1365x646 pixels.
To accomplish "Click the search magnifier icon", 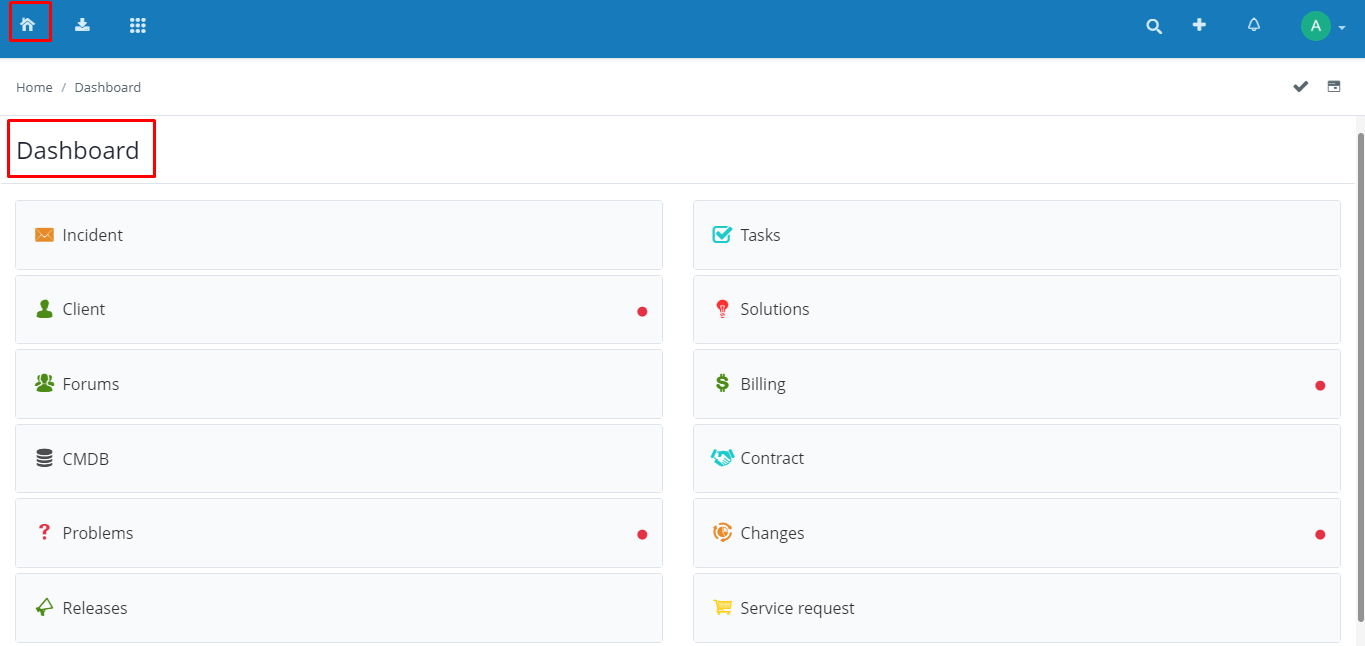I will click(x=1154, y=27).
